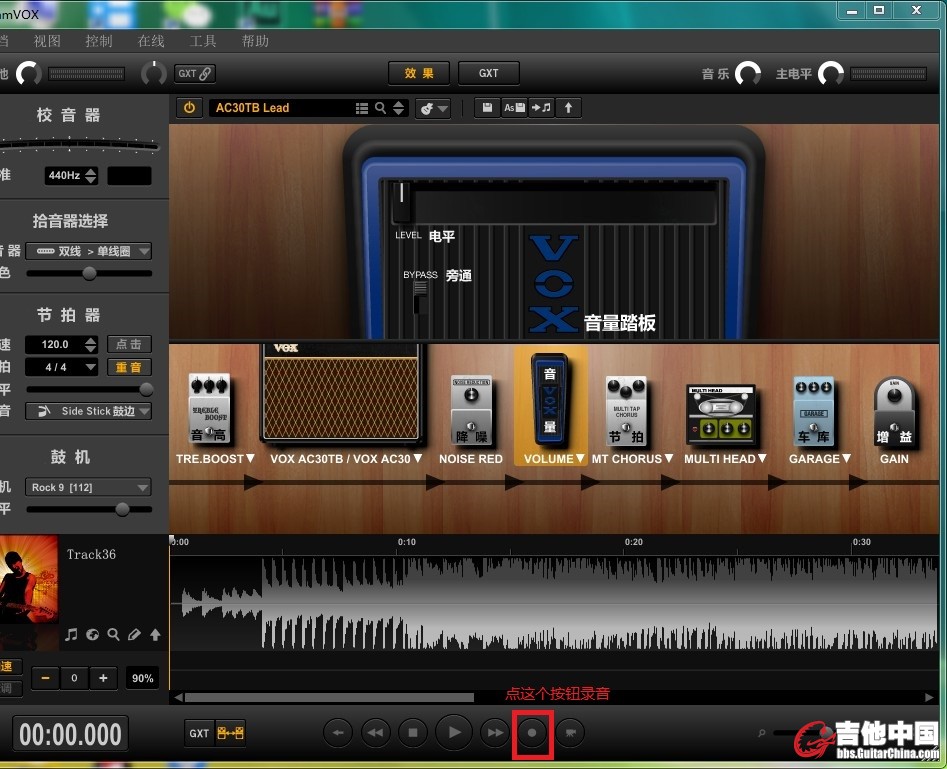Click the export-to-music arrow and note icon
Viewport: 947px width, 769px height.
click(x=541, y=108)
